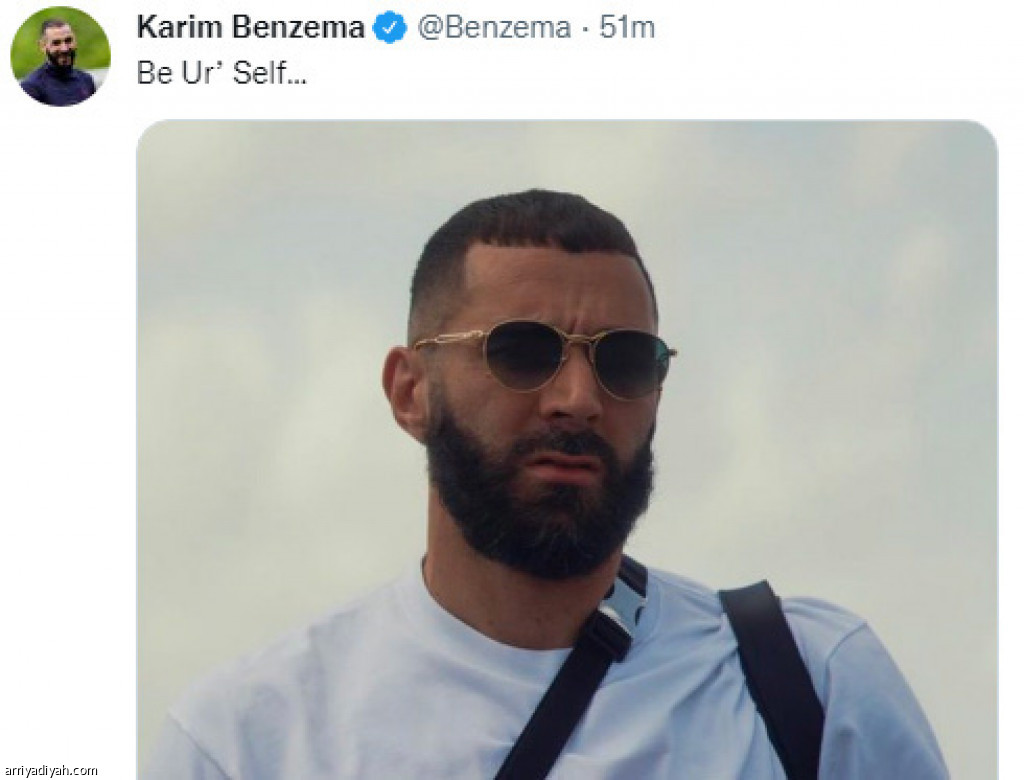The width and height of the screenshot is (1024, 780).
Task: Click the blue verified checkmark badge
Action: point(390,28)
